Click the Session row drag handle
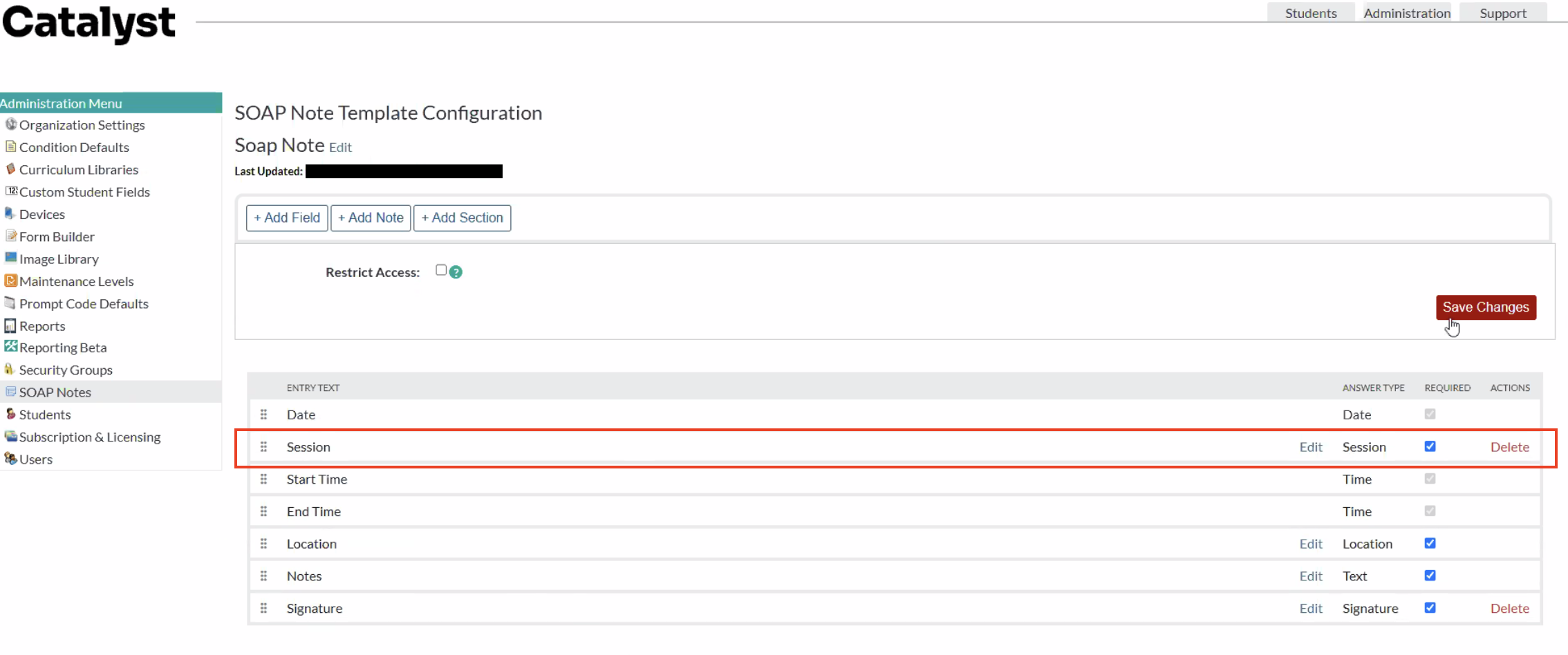 [263, 447]
